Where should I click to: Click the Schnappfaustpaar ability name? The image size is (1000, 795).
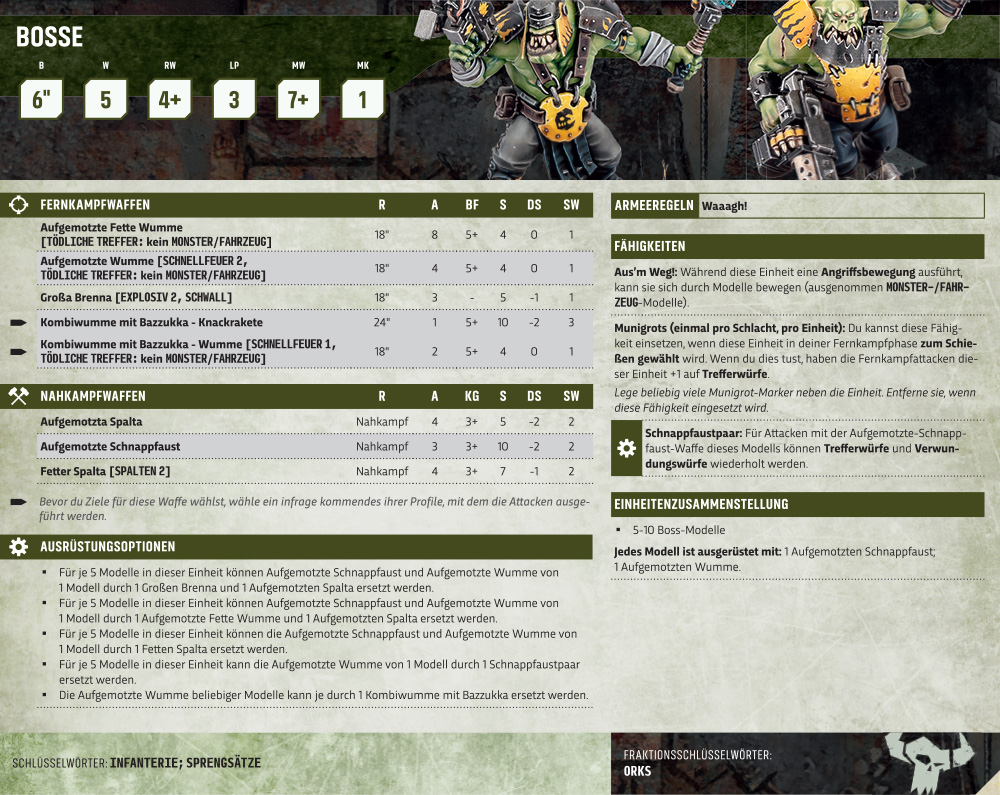point(693,434)
